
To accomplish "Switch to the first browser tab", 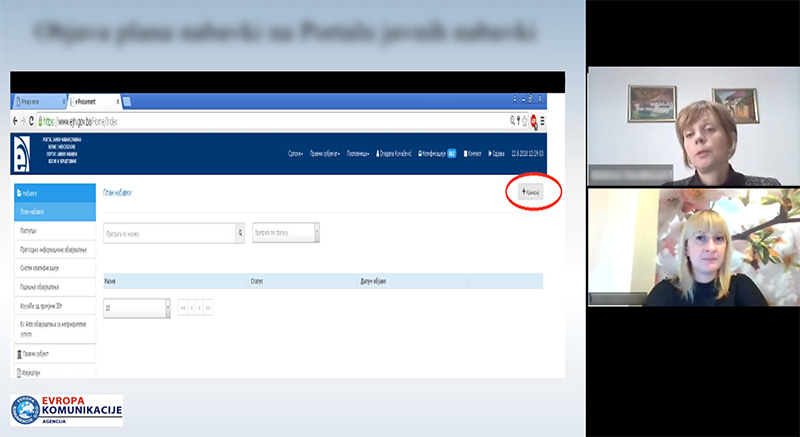I will tap(38, 101).
